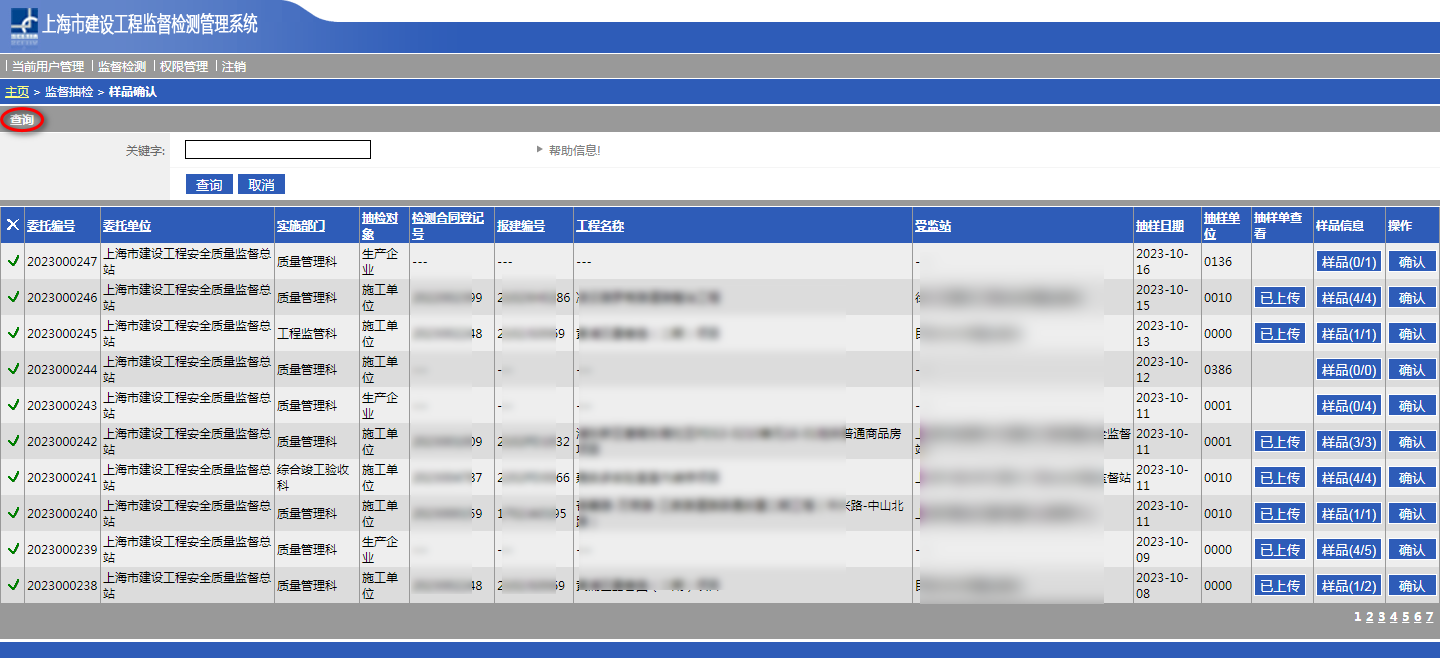Select the 查询 tab circled in red
This screenshot has width=1440, height=659.
[22, 120]
